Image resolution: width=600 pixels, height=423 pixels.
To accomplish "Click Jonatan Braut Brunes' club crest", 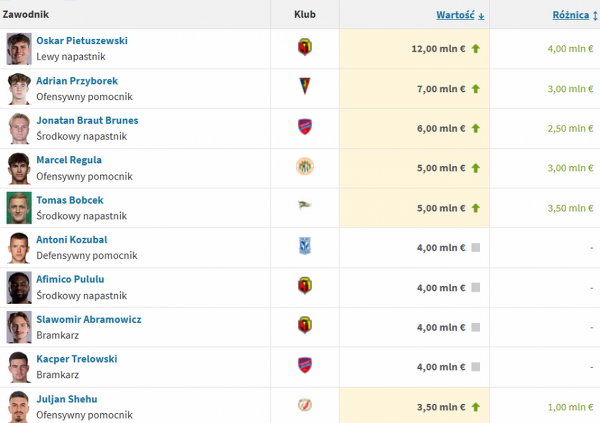I will [305, 127].
